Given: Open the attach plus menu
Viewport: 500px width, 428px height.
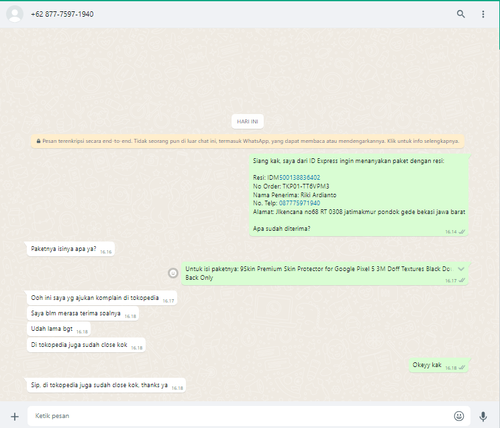Looking at the screenshot, I should point(15,416).
